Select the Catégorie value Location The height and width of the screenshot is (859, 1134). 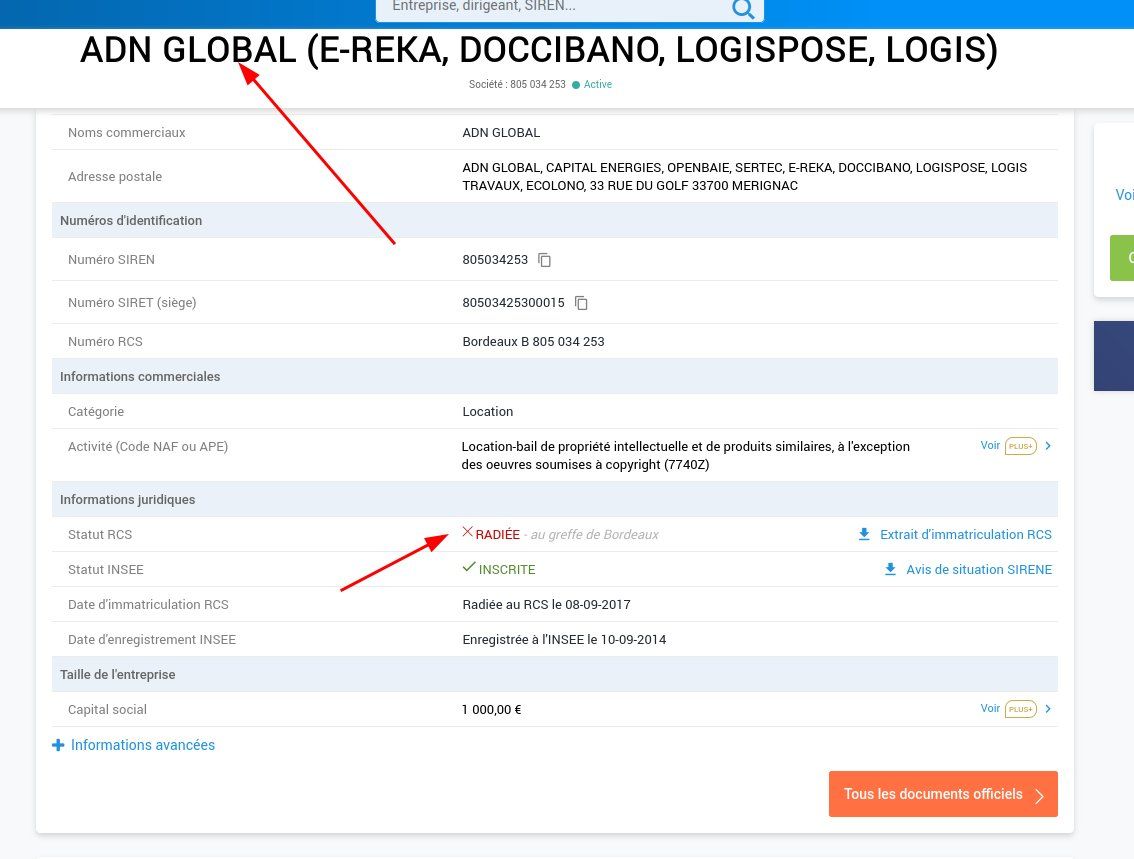coord(487,411)
